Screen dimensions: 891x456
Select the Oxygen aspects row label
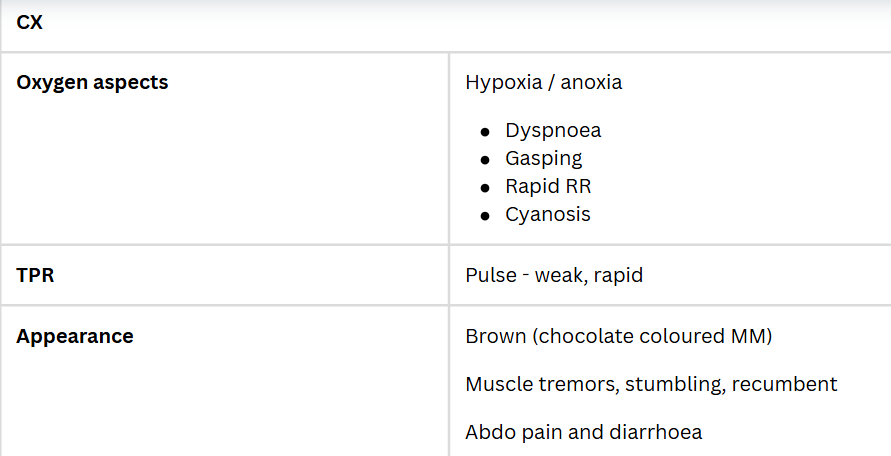click(92, 82)
